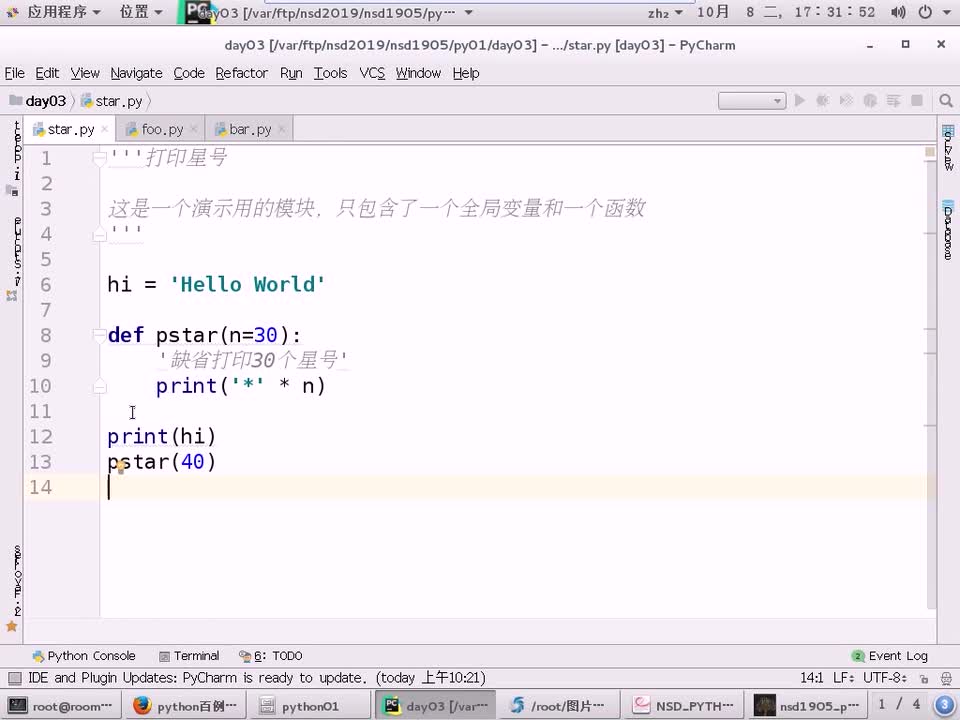960x720 pixels.
Task: Open the Favorites tool window star
Action: click(12, 626)
